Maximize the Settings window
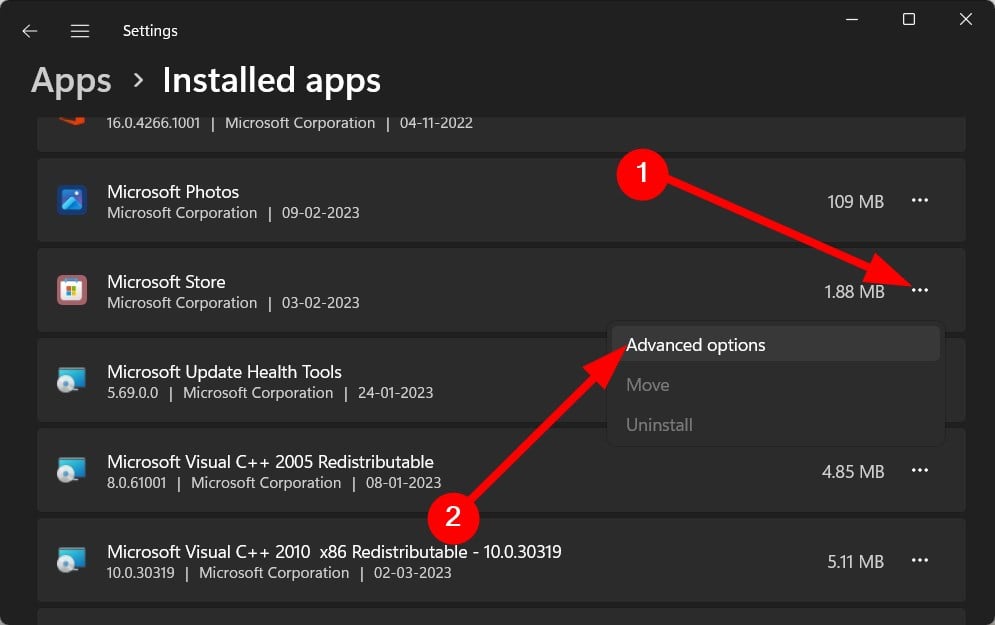995x625 pixels. (x=909, y=20)
